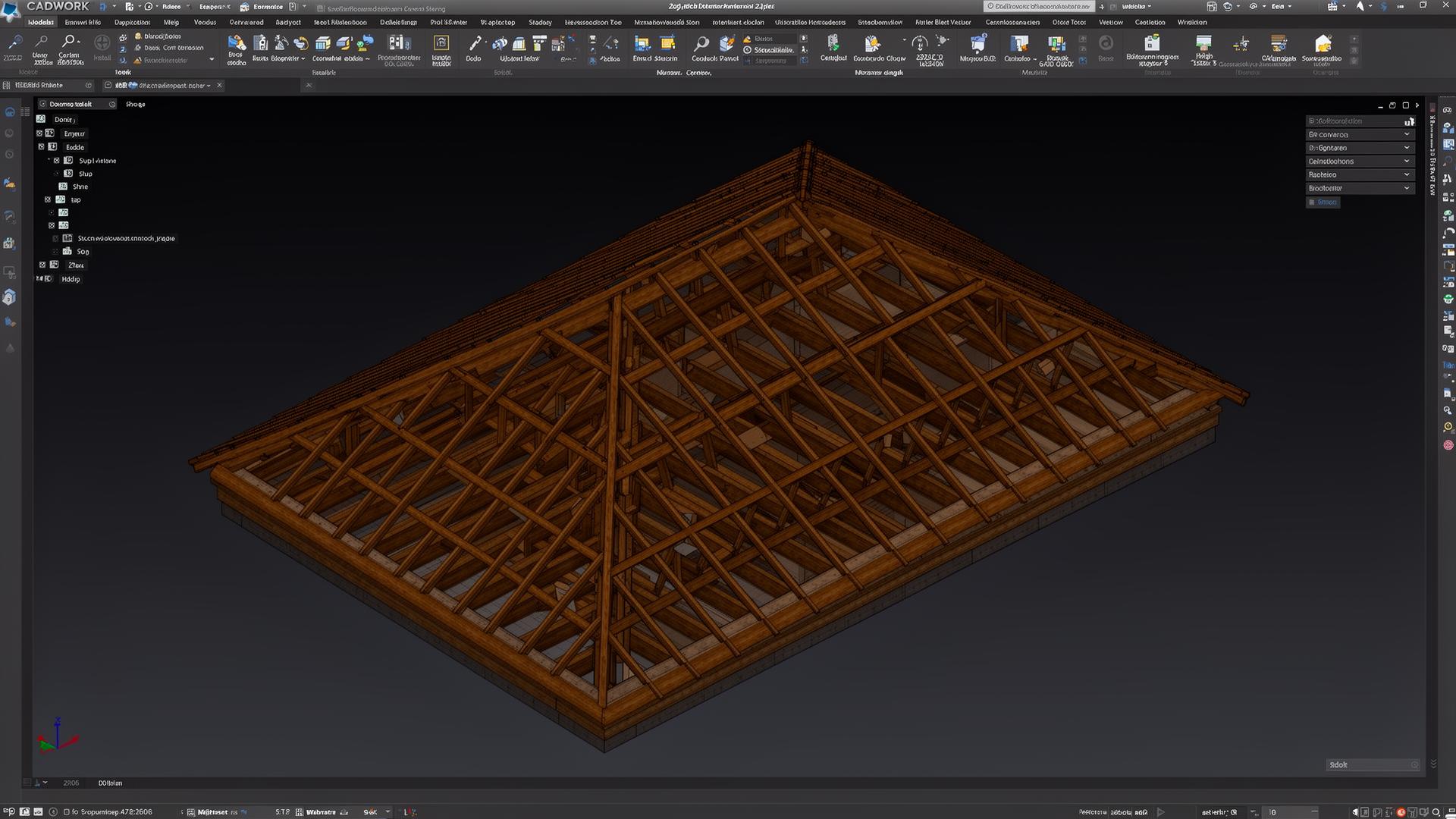Click the 'Ceteglaul' tool icon in ribbon
This screenshot has height=819, width=1456.
833,43
